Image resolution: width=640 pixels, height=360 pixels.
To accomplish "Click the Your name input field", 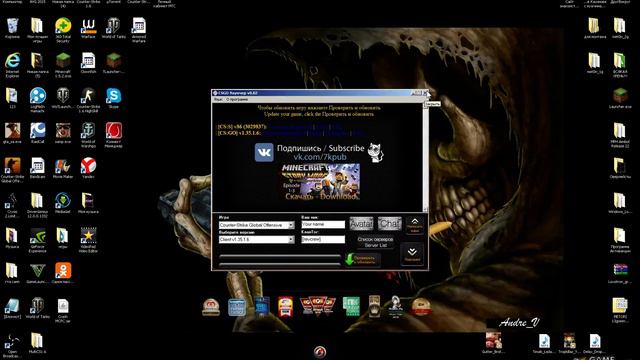I will (323, 224).
